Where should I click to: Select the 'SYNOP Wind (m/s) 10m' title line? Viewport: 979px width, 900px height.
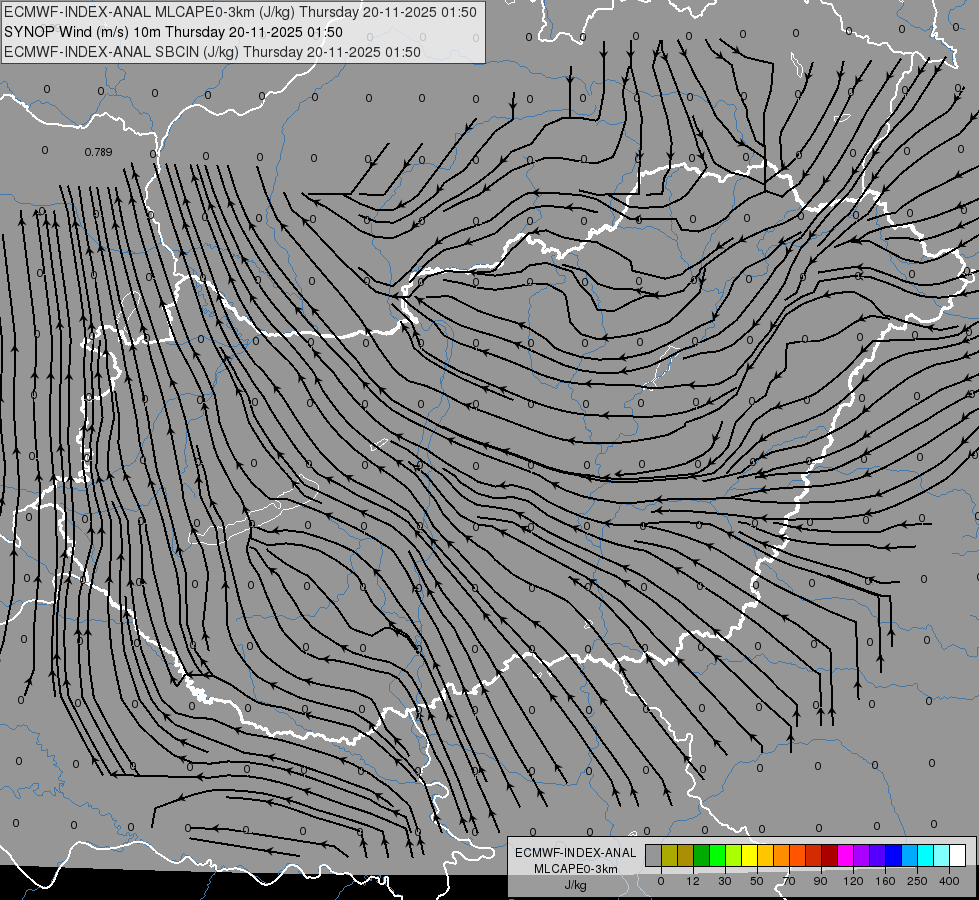pos(173,32)
